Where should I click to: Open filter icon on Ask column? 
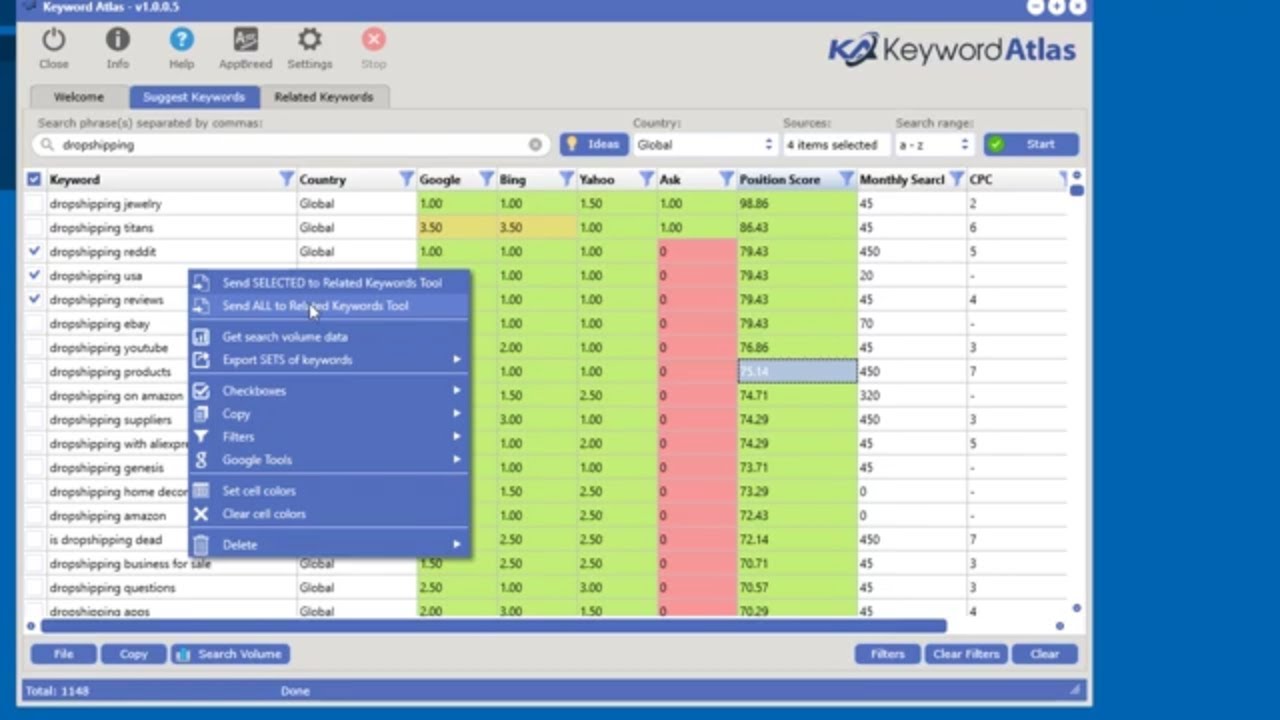point(727,179)
